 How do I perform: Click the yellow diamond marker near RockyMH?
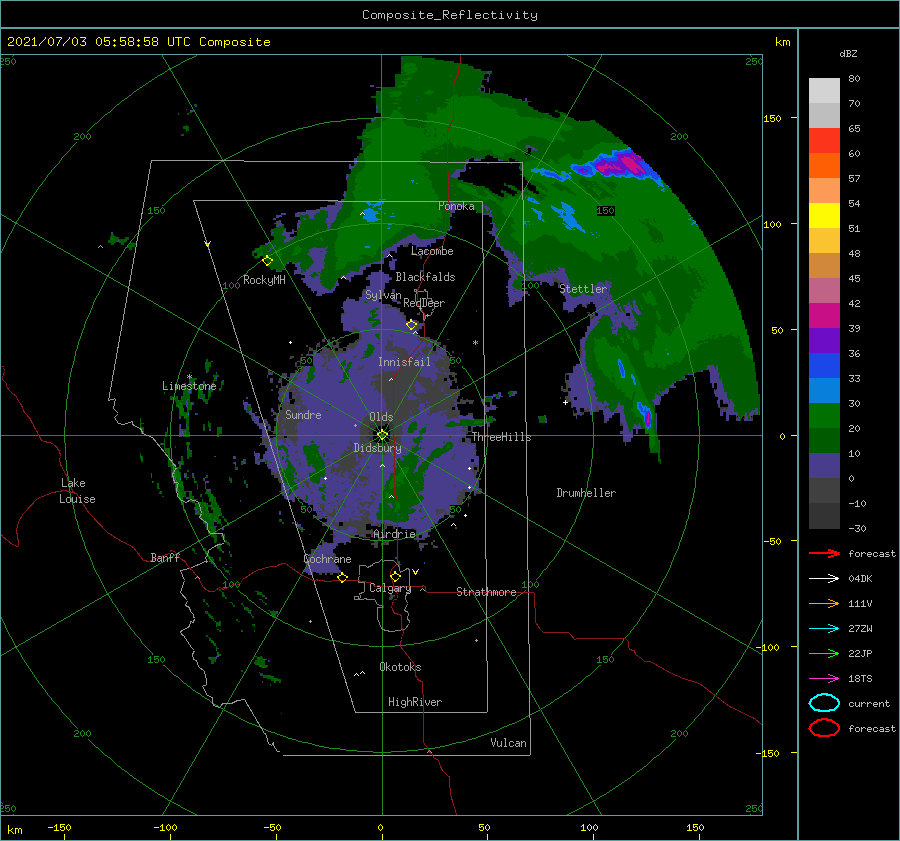tap(267, 261)
